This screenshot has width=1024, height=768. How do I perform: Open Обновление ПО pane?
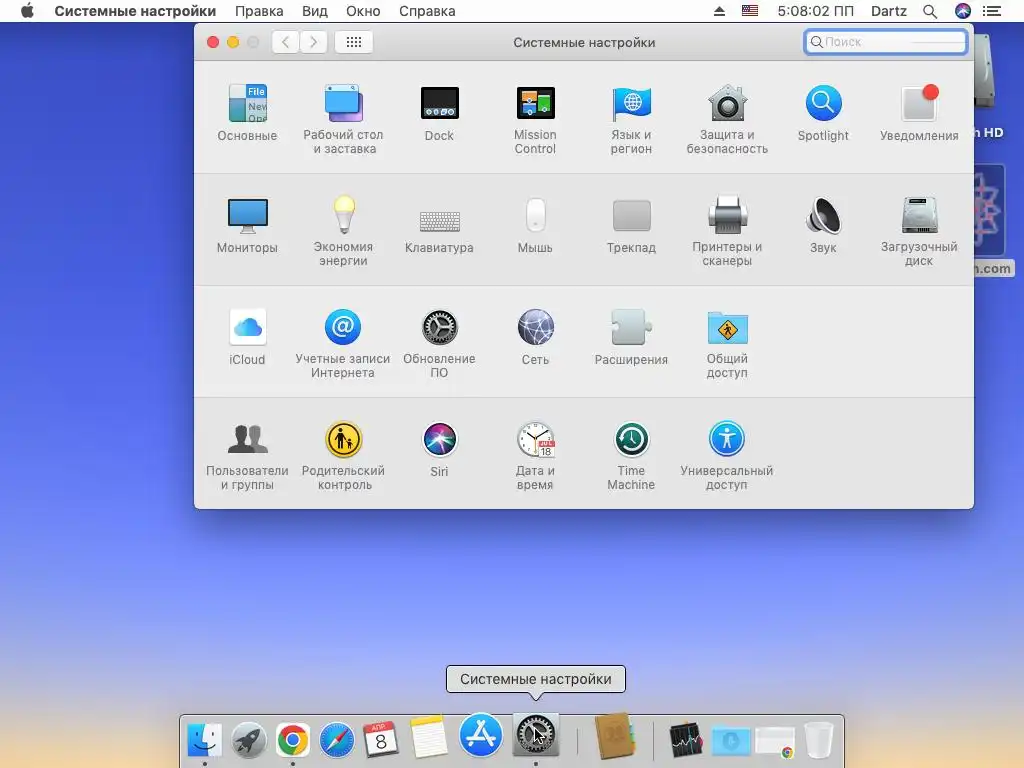[439, 344]
